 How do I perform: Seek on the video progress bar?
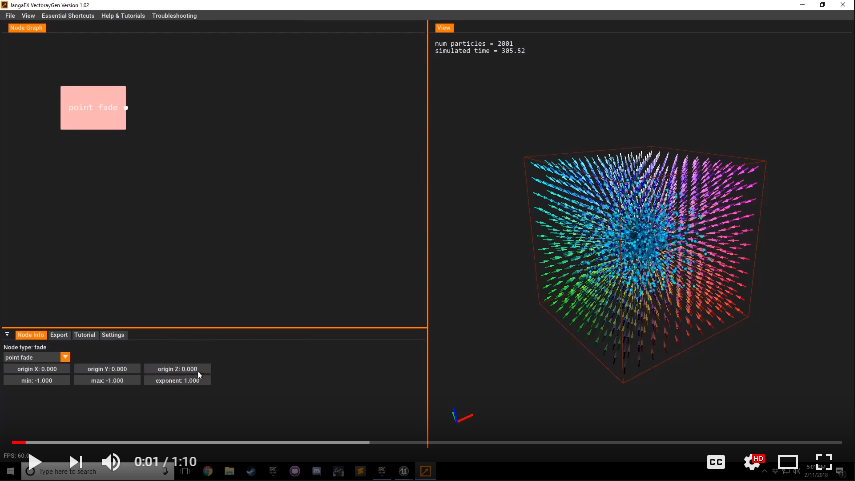pyautogui.click(x=427, y=442)
